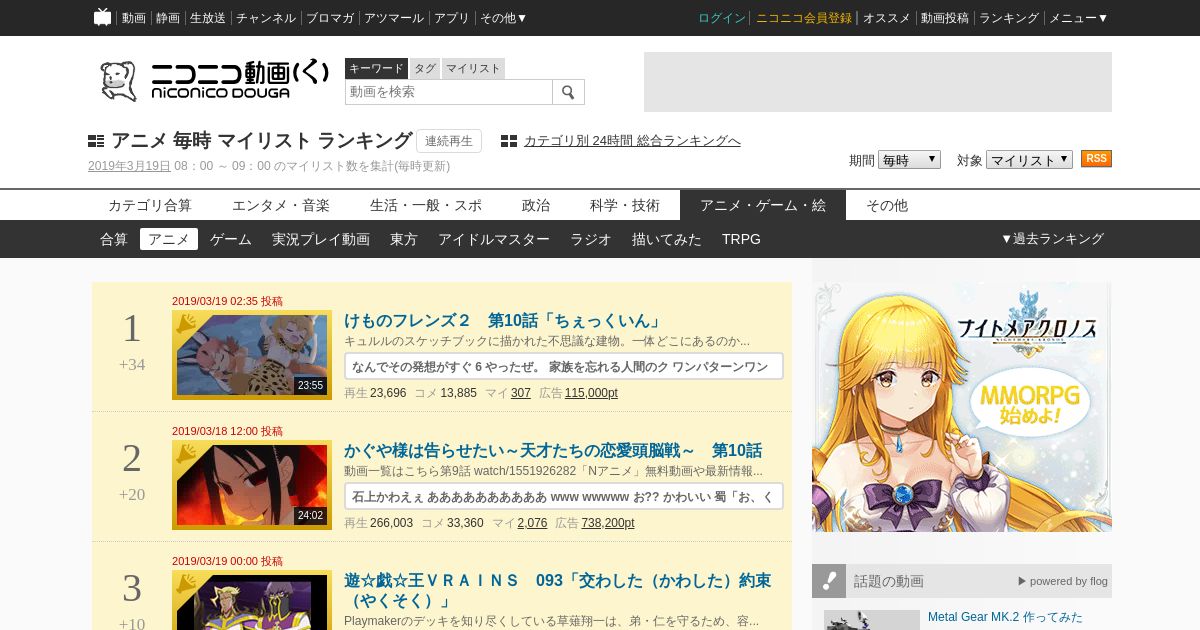Screen dimensions: 1200x630
Task: Open the 政治 category tab
Action: coord(536,205)
